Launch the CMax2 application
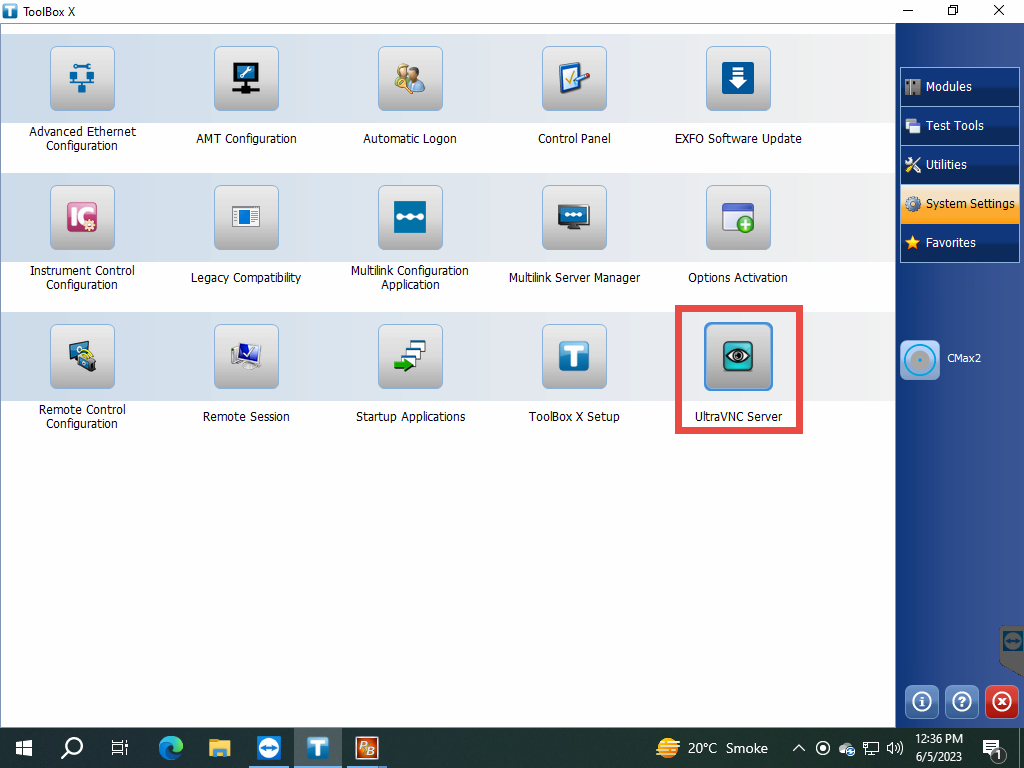 pos(920,359)
